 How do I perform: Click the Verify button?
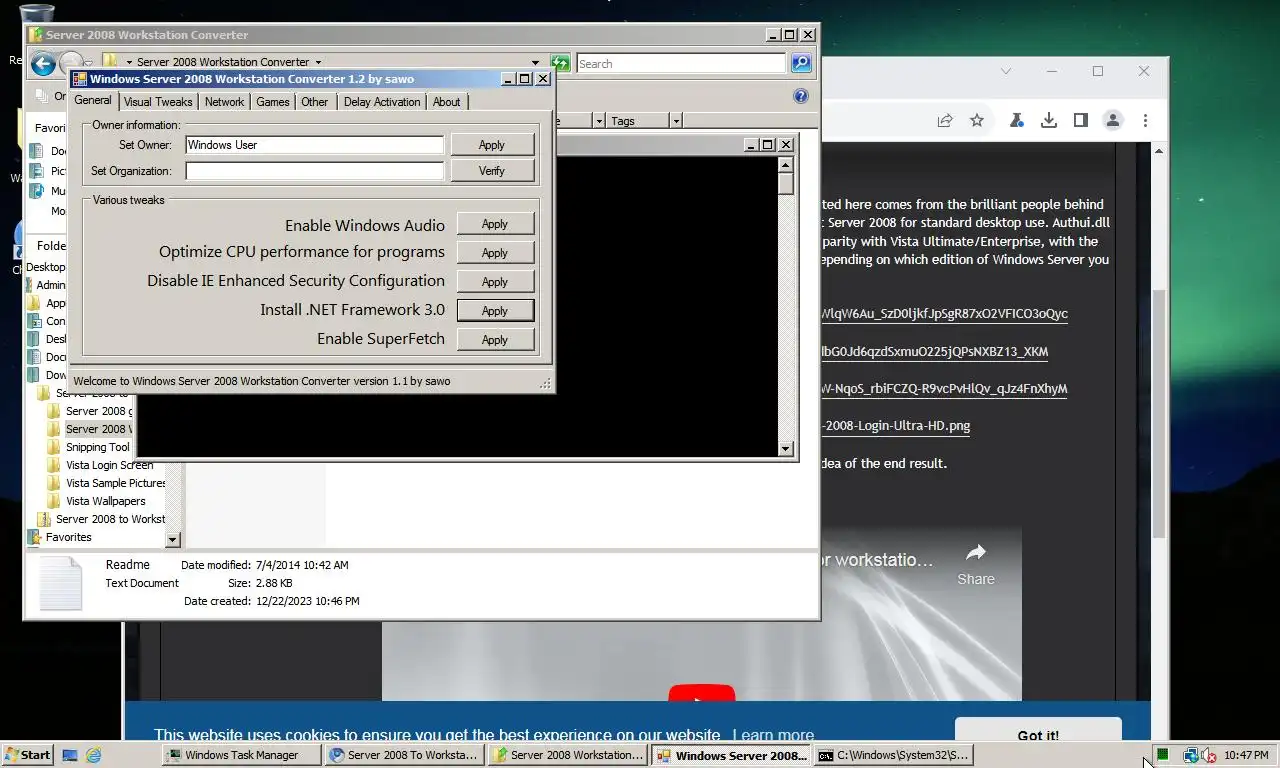coord(492,171)
